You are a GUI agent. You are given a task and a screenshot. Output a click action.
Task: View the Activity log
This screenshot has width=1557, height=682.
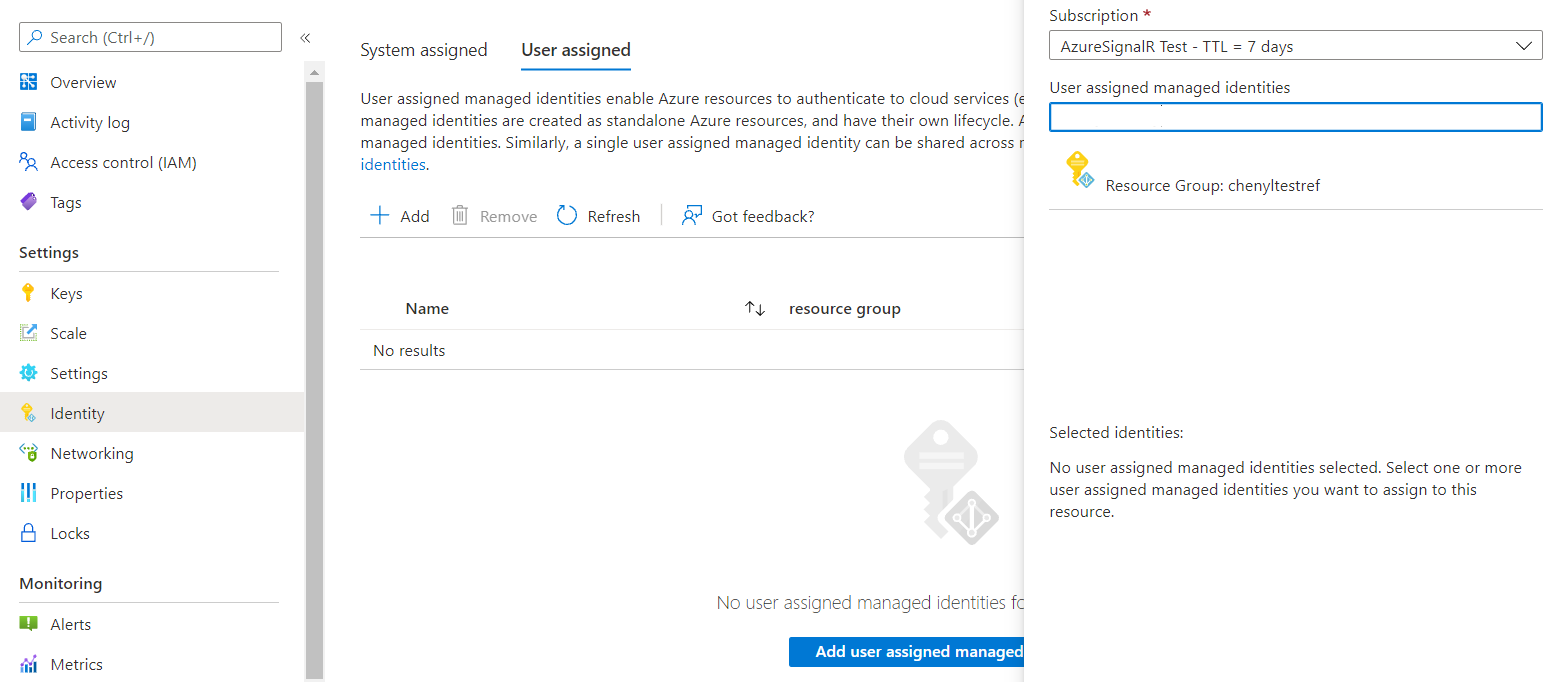(x=89, y=121)
